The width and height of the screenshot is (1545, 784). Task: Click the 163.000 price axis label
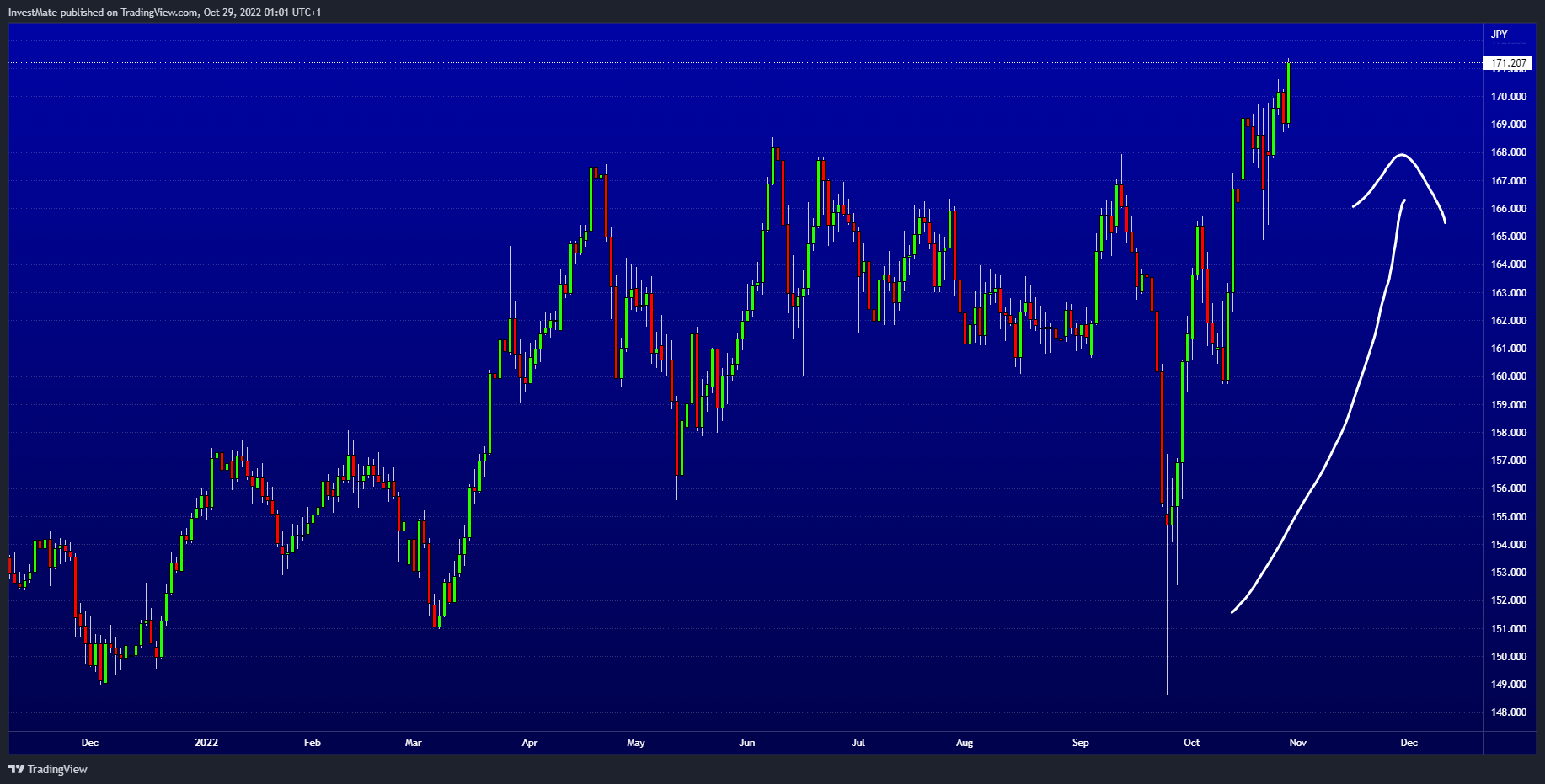1509,293
